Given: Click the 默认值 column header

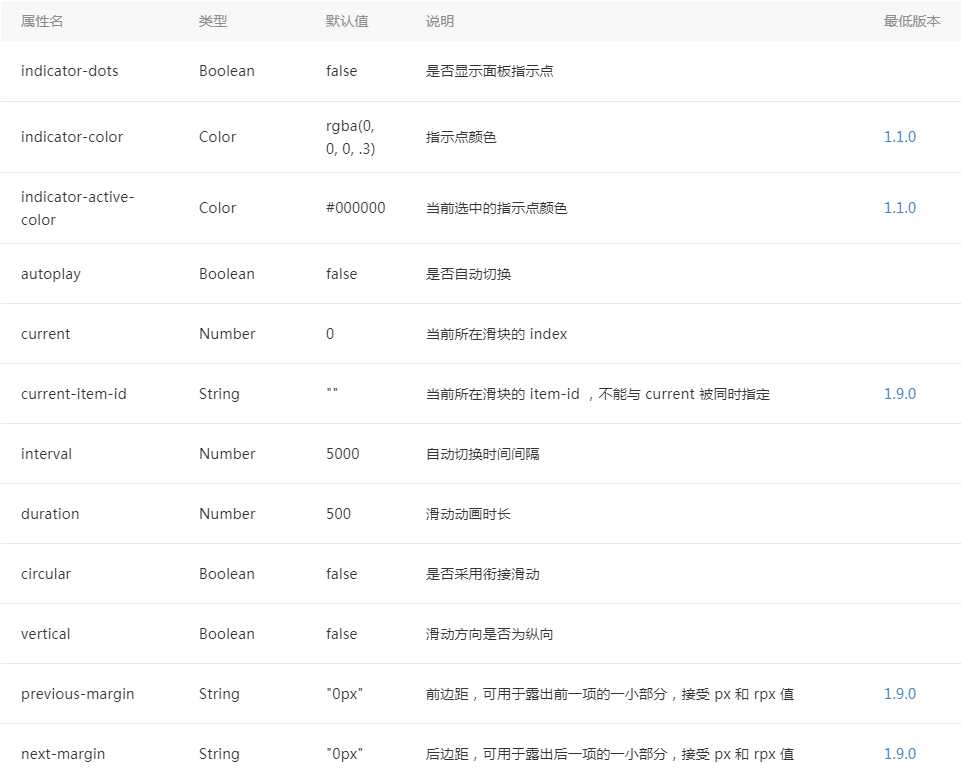Looking at the screenshot, I should click(x=347, y=21).
